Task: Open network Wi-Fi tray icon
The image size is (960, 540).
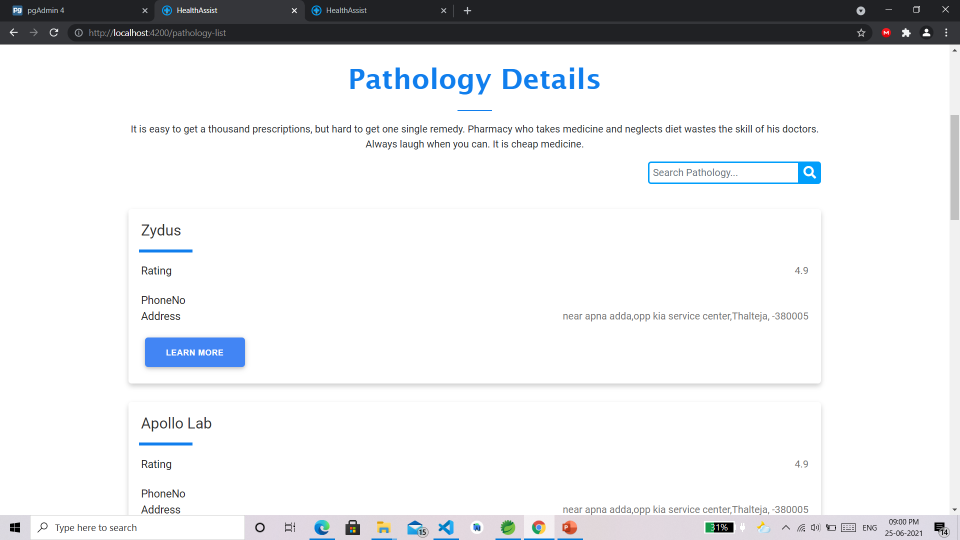Action: 801,527
